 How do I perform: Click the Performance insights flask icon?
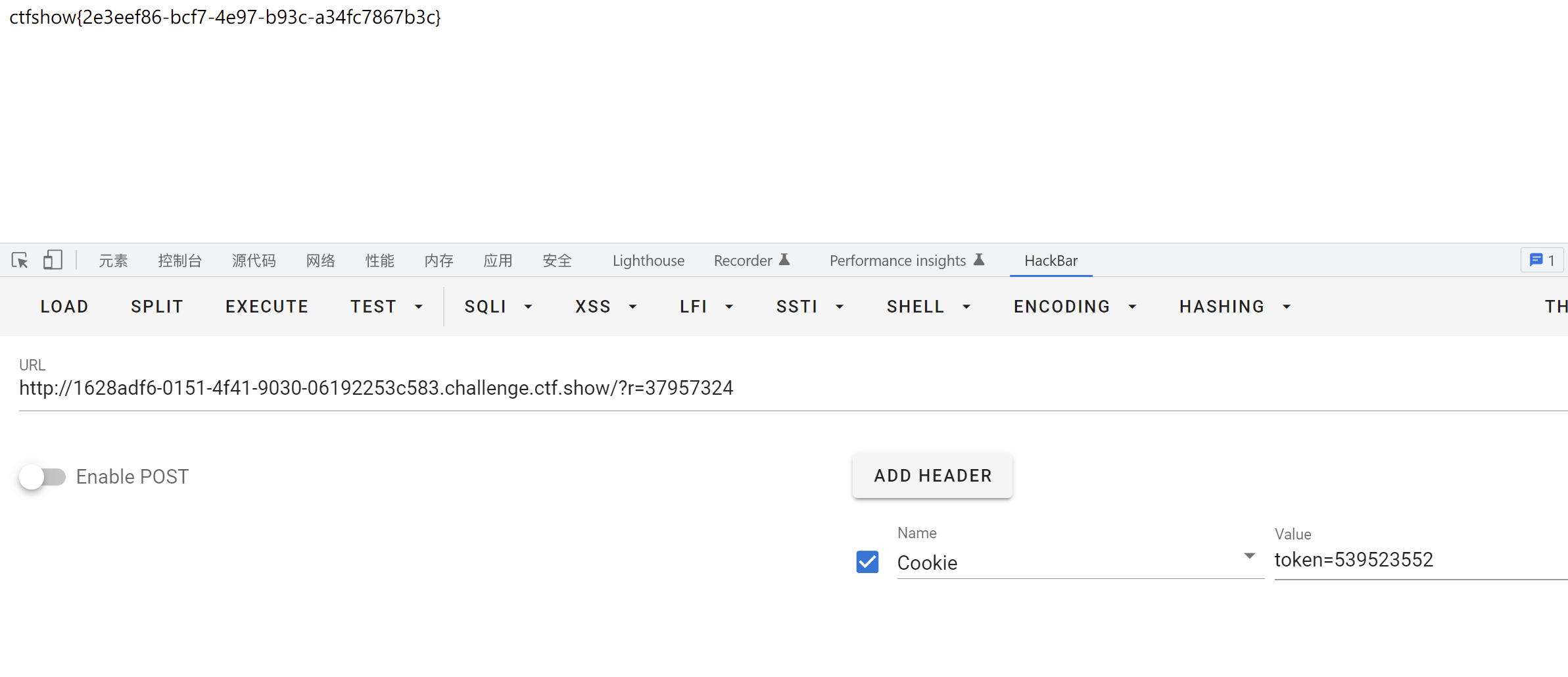click(x=979, y=260)
